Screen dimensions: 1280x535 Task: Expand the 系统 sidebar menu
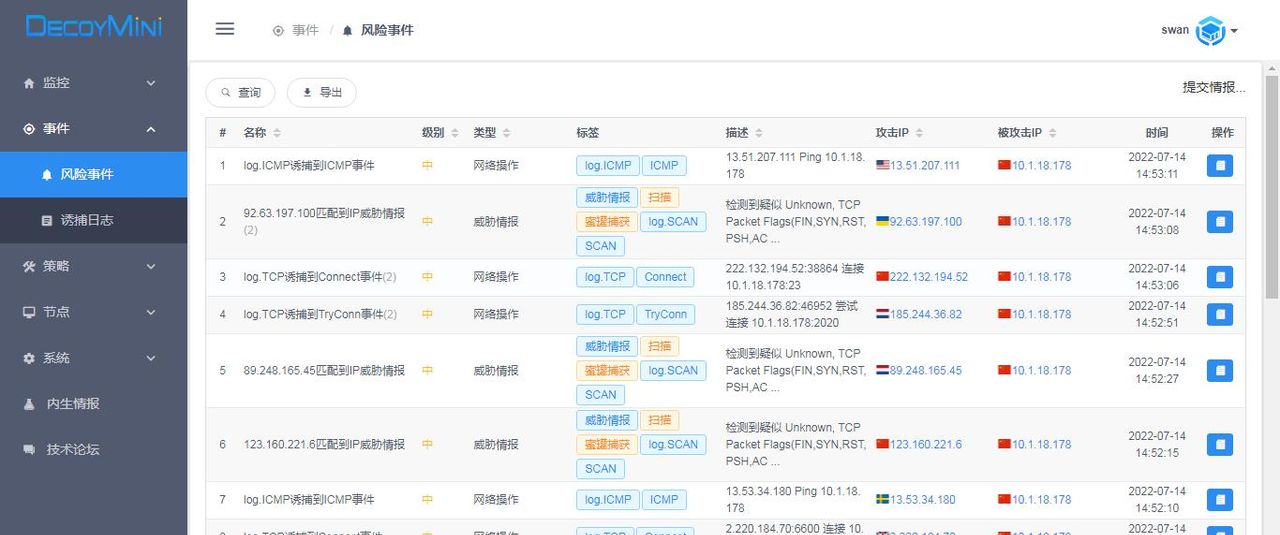(94, 358)
